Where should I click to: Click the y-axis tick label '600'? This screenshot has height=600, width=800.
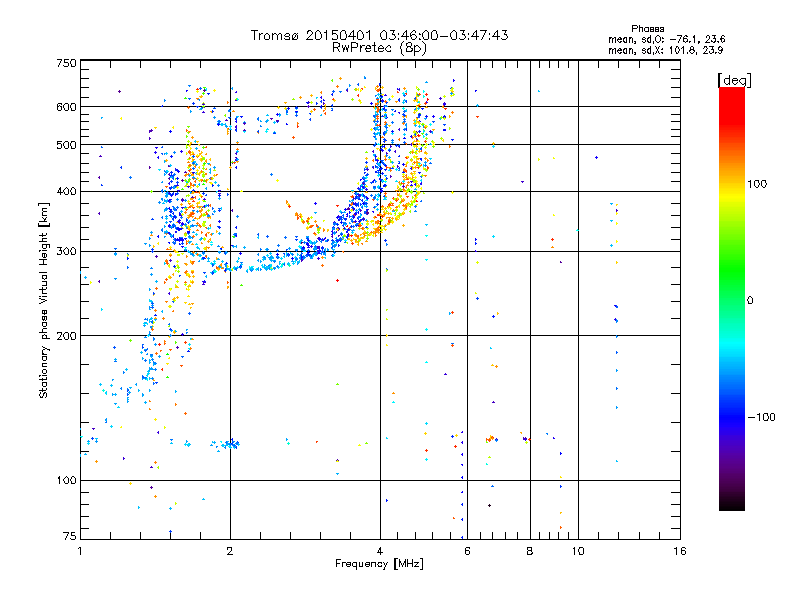click(66, 107)
